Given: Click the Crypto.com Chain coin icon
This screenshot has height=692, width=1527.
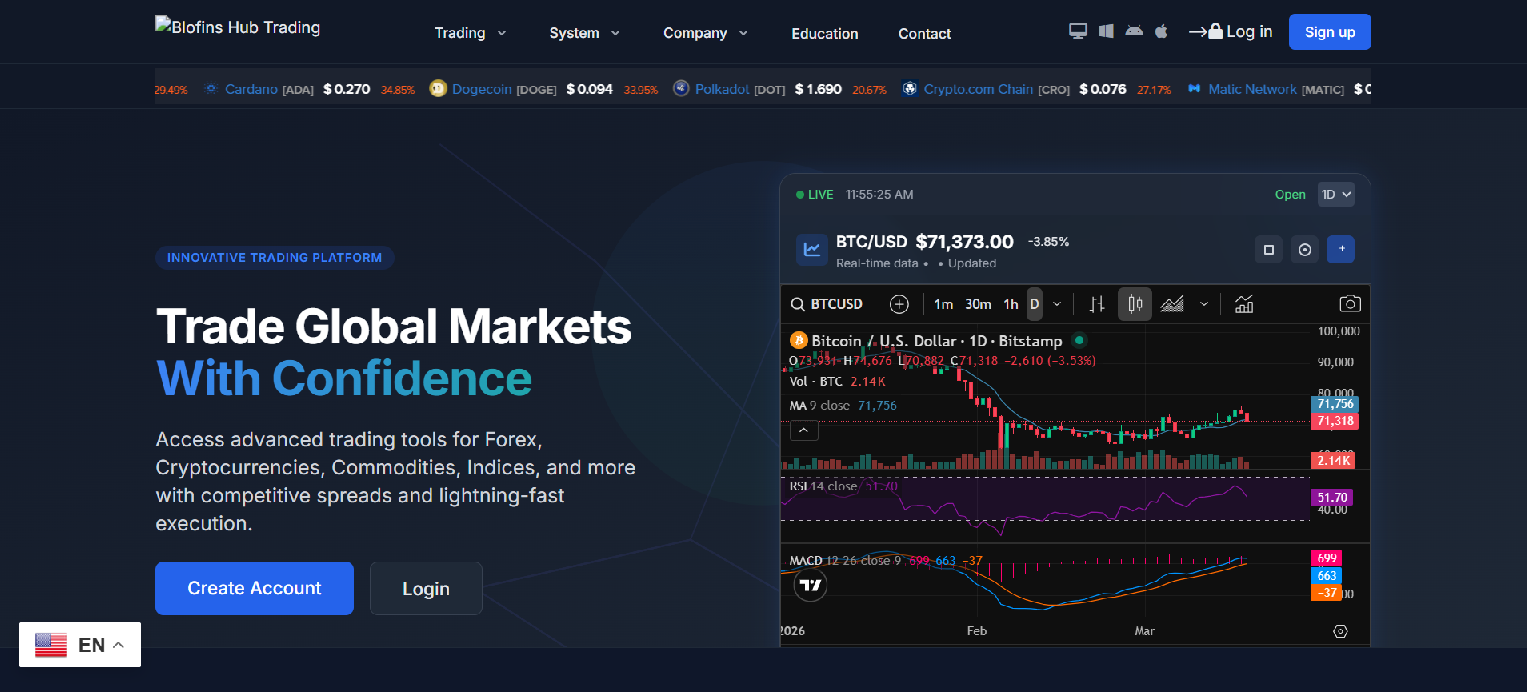Looking at the screenshot, I should tap(909, 89).
